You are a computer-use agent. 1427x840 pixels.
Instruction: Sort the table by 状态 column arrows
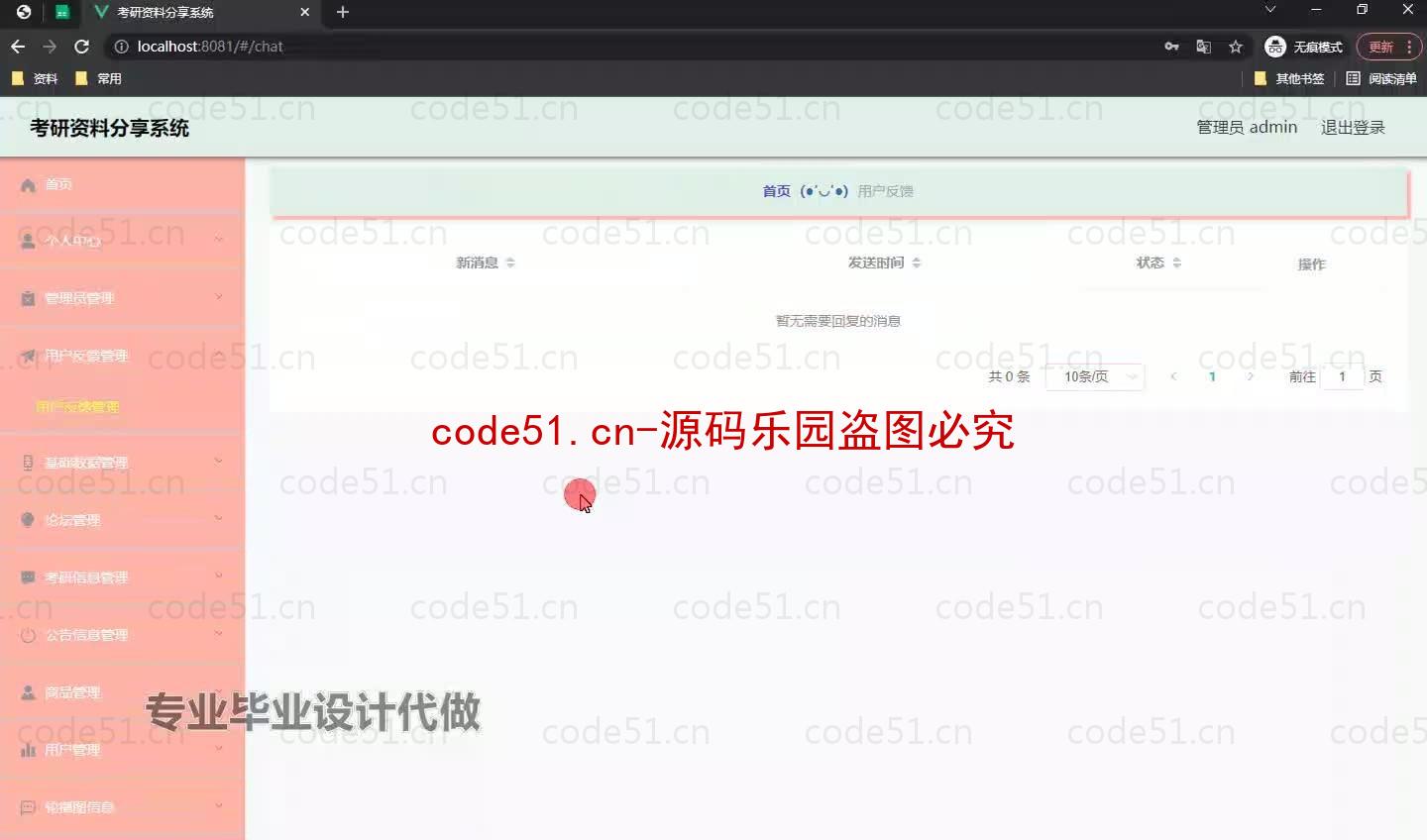coord(1176,262)
